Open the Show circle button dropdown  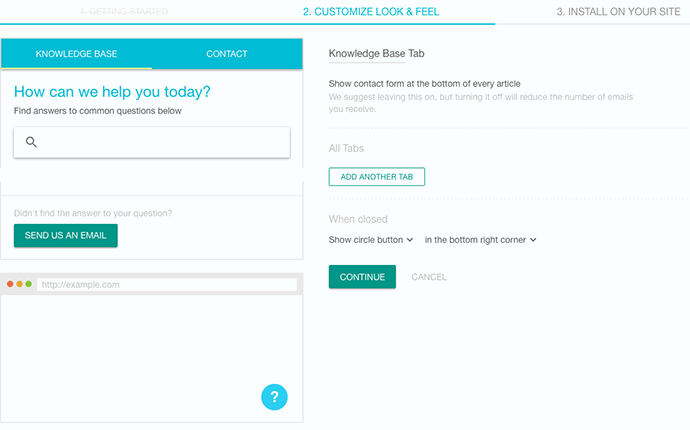[371, 240]
